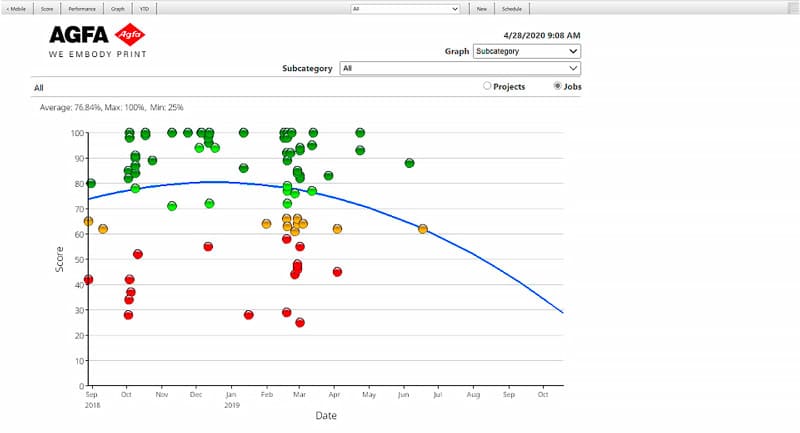Open the Subcategory All dropdown
This screenshot has height=433, width=800.
coord(460,68)
